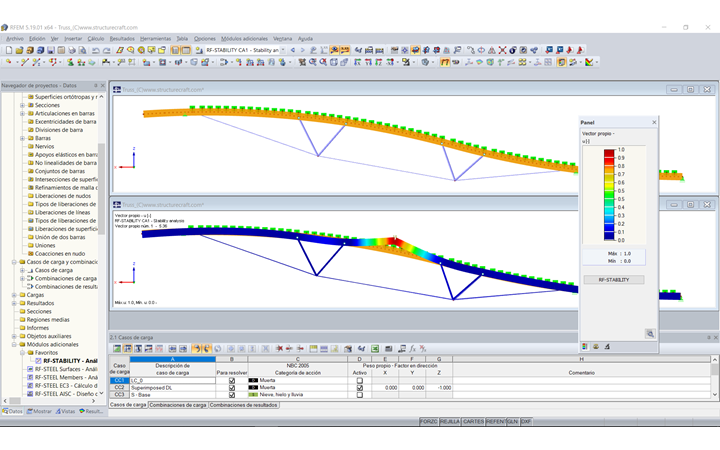720x450 pixels.
Task: Toggle the project navigator view icon
Action: tap(175, 50)
